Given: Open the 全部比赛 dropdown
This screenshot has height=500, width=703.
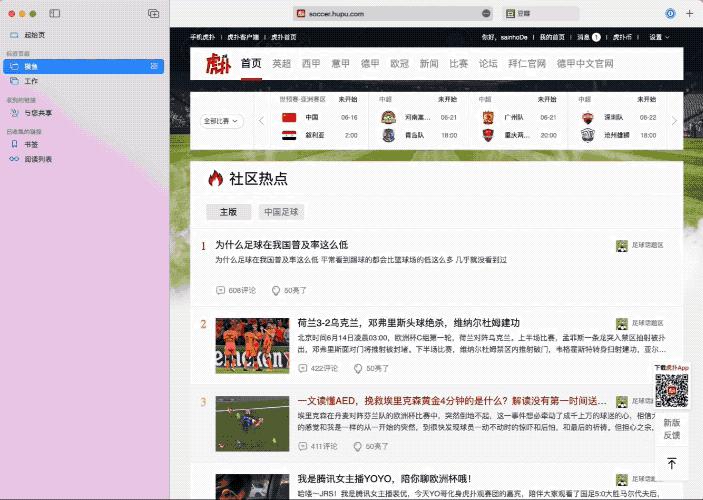Looking at the screenshot, I should pyautogui.click(x=221, y=121).
